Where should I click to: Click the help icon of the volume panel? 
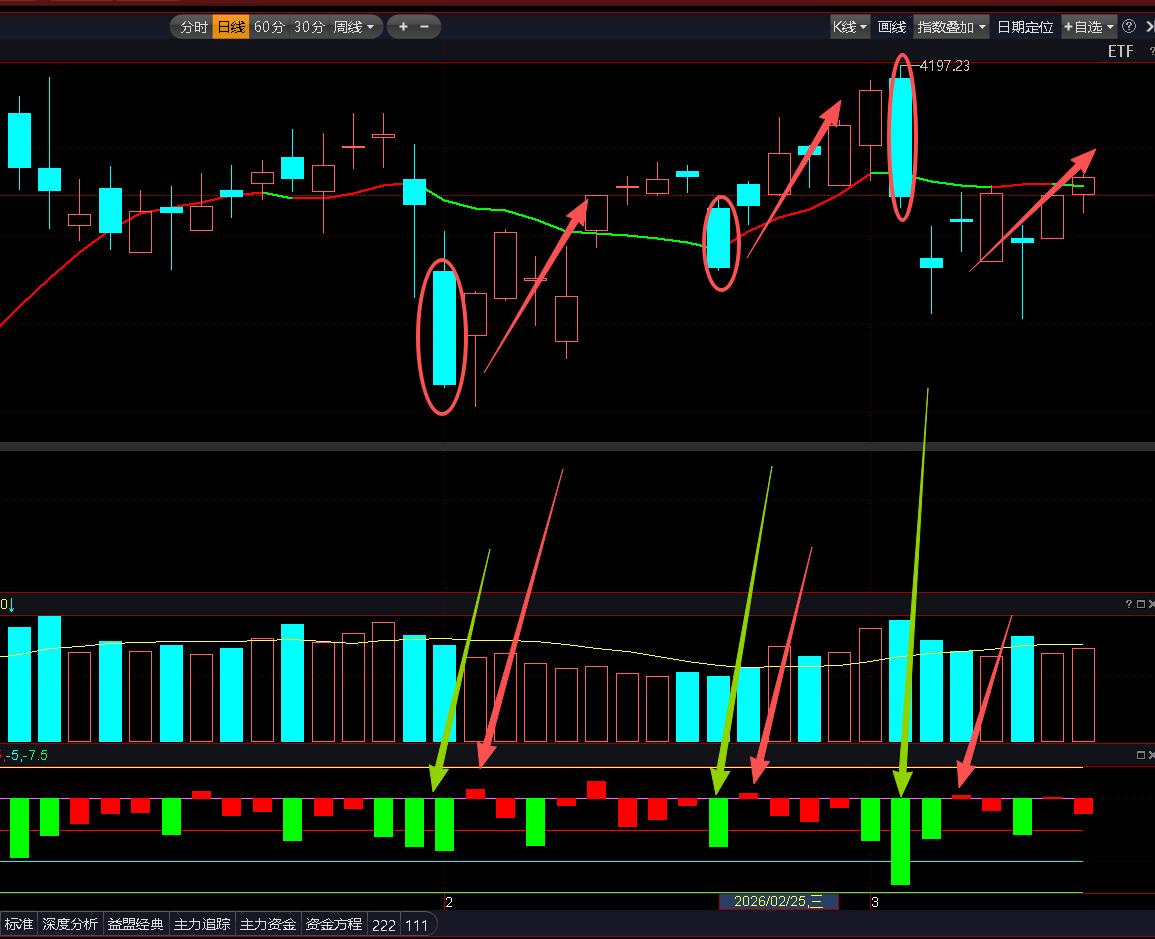1129,604
